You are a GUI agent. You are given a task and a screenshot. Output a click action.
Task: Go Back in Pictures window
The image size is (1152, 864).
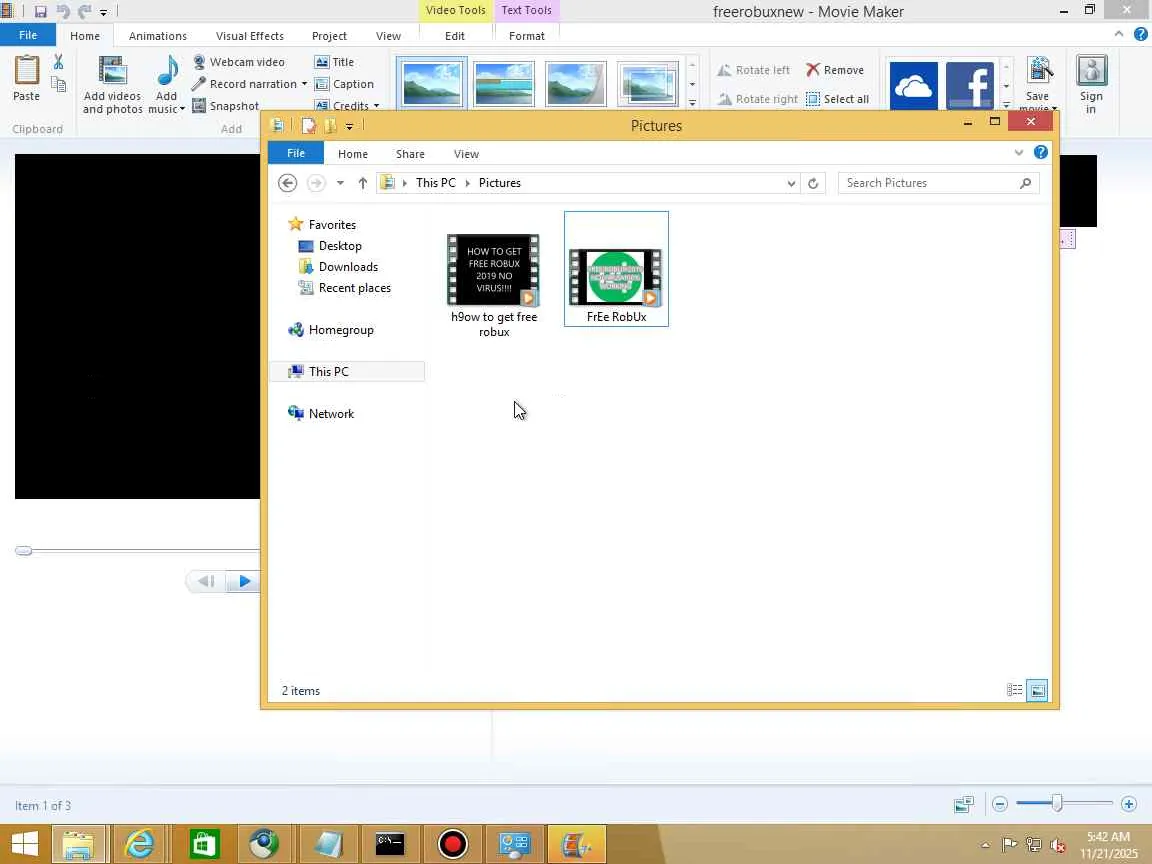[287, 183]
